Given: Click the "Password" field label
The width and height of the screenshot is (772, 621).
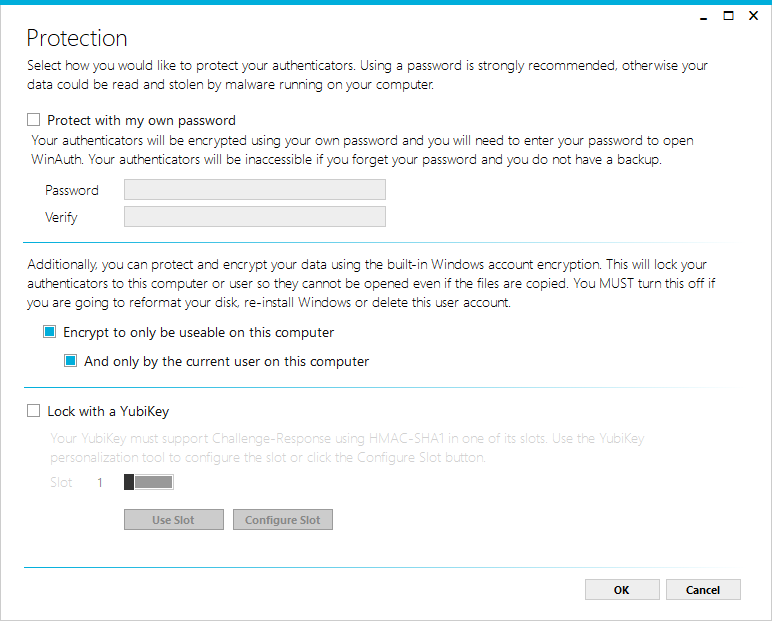Looking at the screenshot, I should (x=72, y=190).
